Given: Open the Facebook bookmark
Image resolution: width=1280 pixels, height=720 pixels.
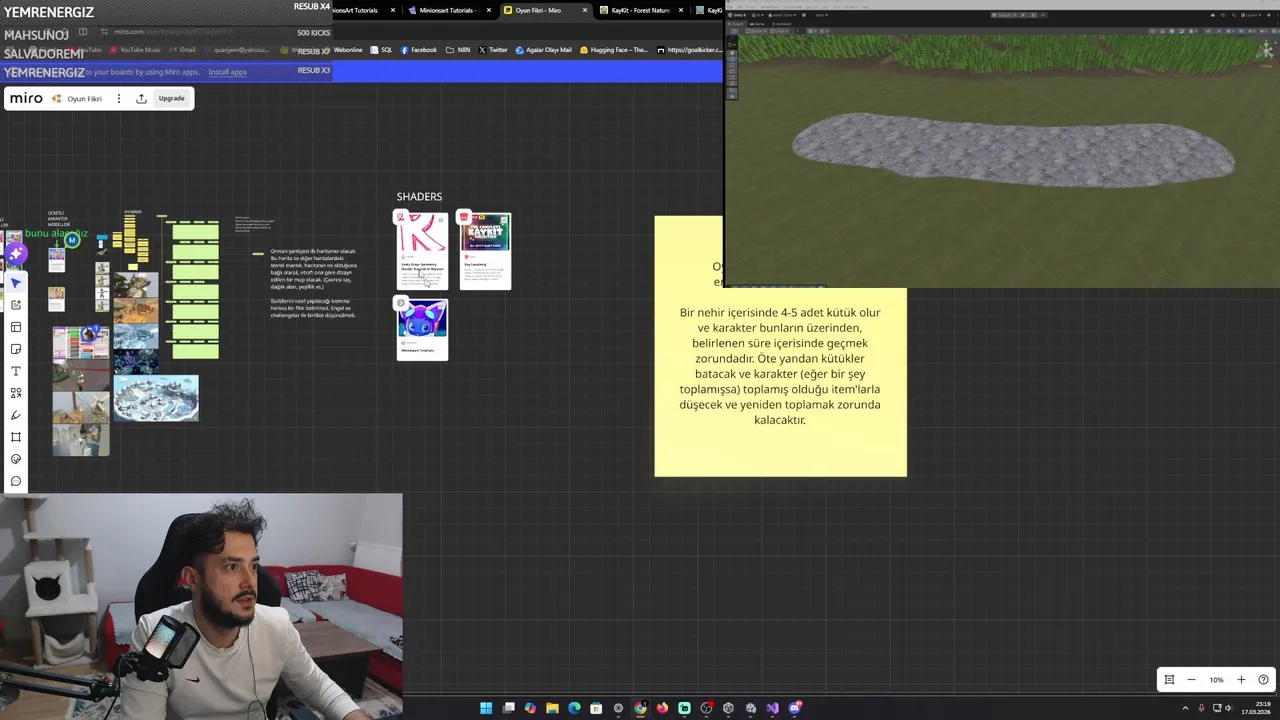Looking at the screenshot, I should [x=418, y=50].
